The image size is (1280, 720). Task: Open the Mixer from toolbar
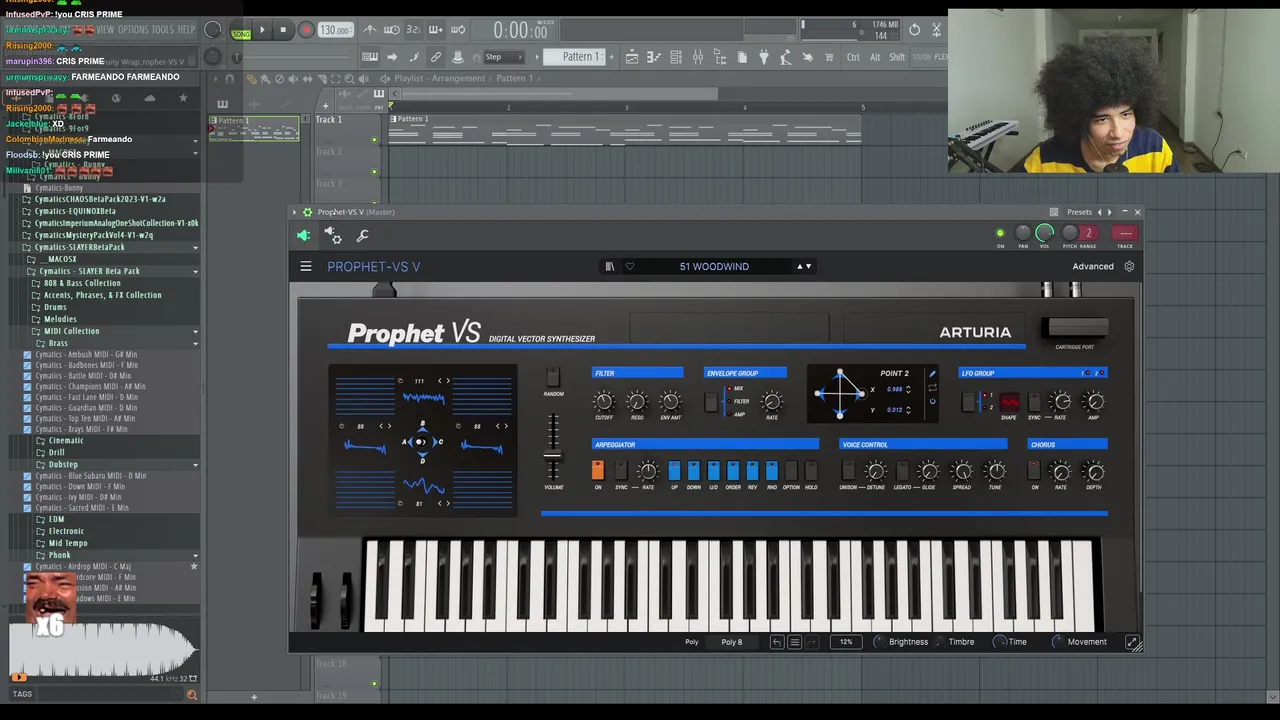[x=698, y=57]
